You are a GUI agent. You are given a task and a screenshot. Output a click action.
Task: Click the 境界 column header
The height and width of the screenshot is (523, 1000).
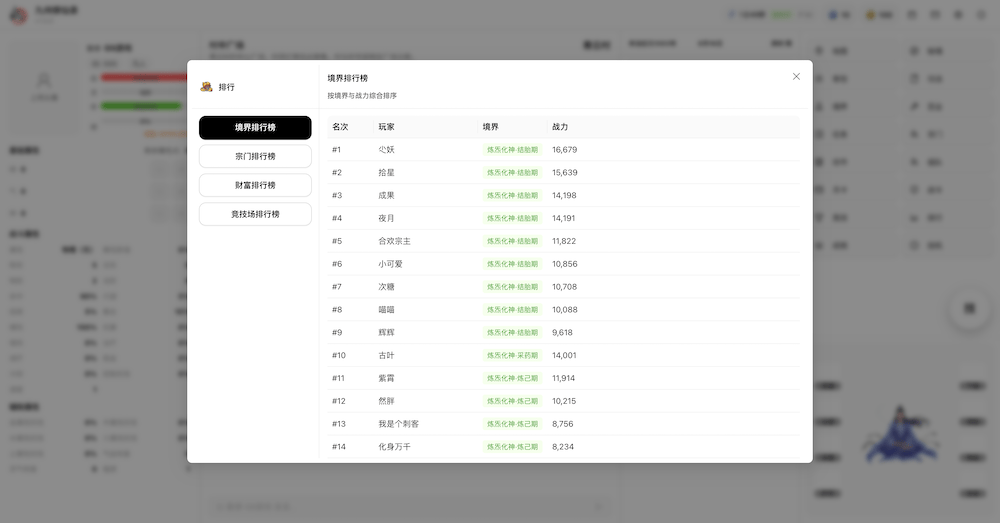pyautogui.click(x=490, y=127)
